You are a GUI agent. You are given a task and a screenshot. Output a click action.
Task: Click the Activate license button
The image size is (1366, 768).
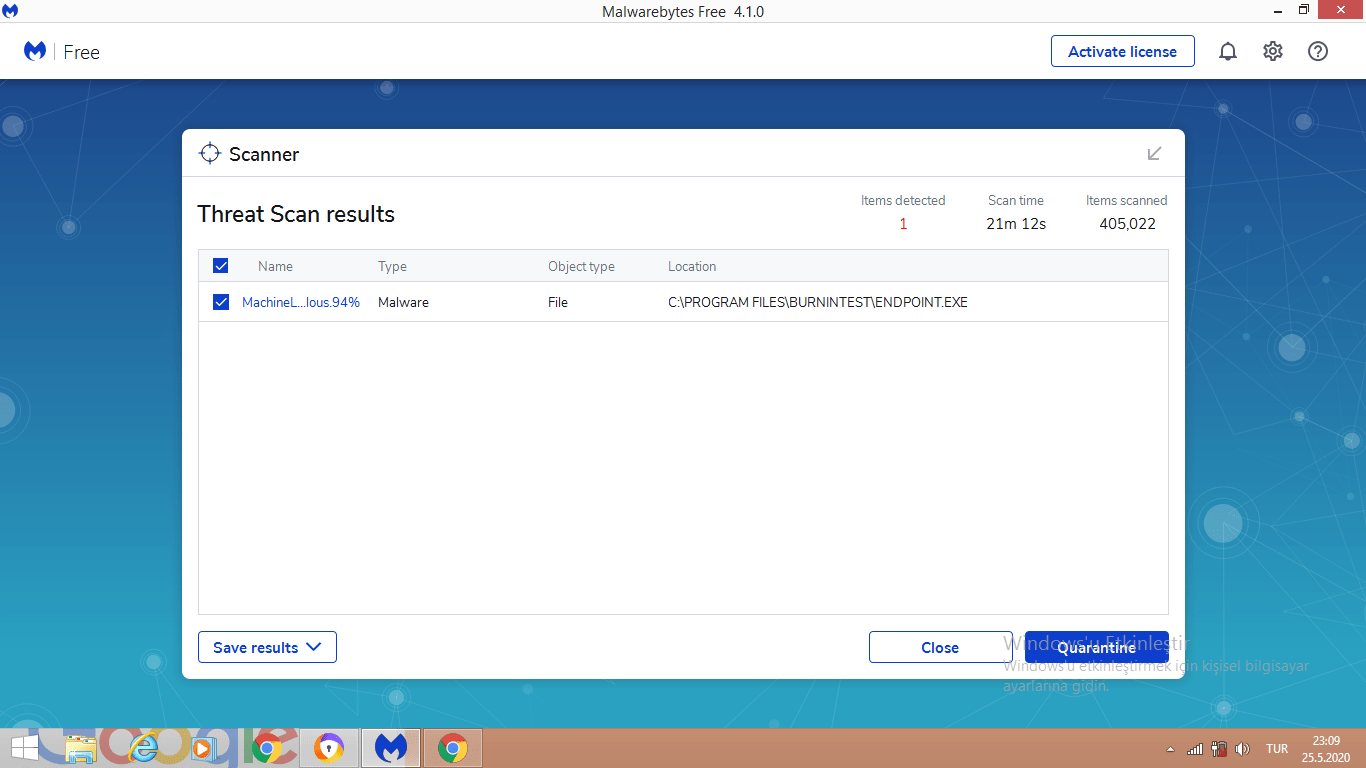(x=1122, y=51)
